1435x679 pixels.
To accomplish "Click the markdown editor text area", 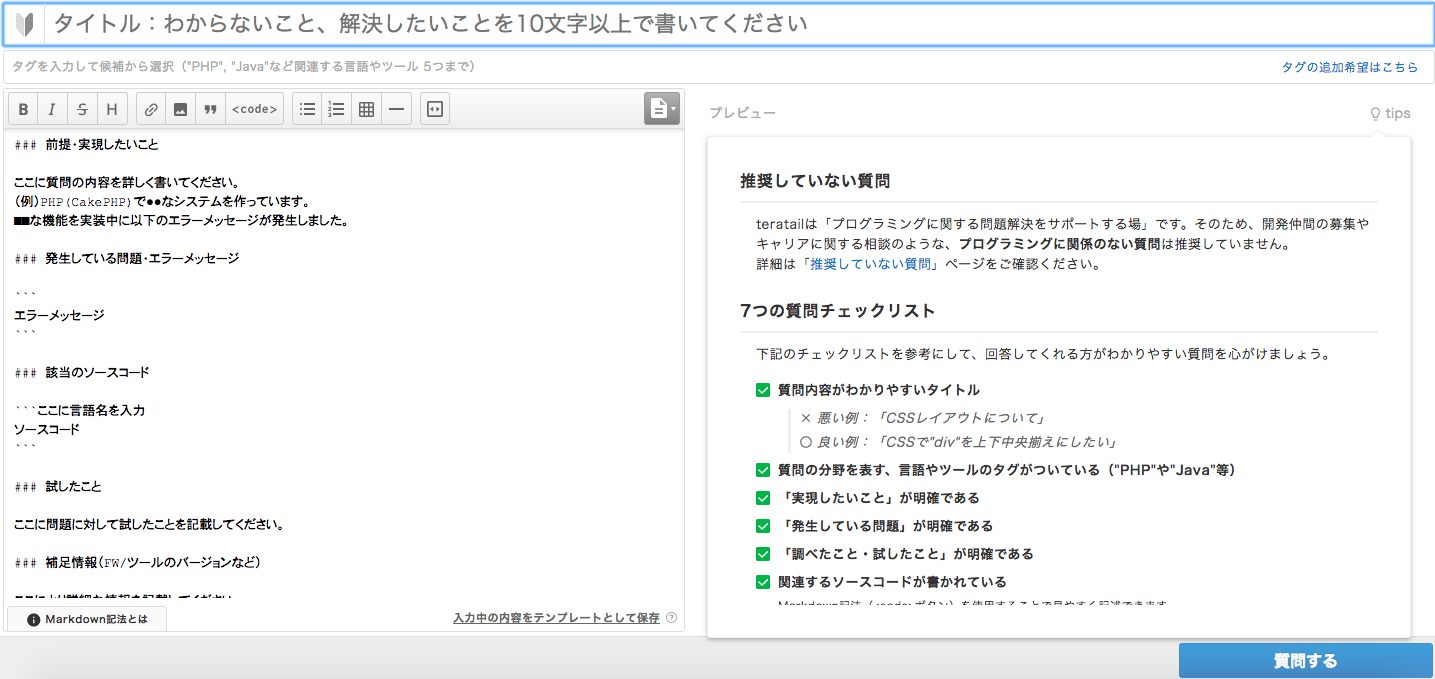I will [x=344, y=365].
